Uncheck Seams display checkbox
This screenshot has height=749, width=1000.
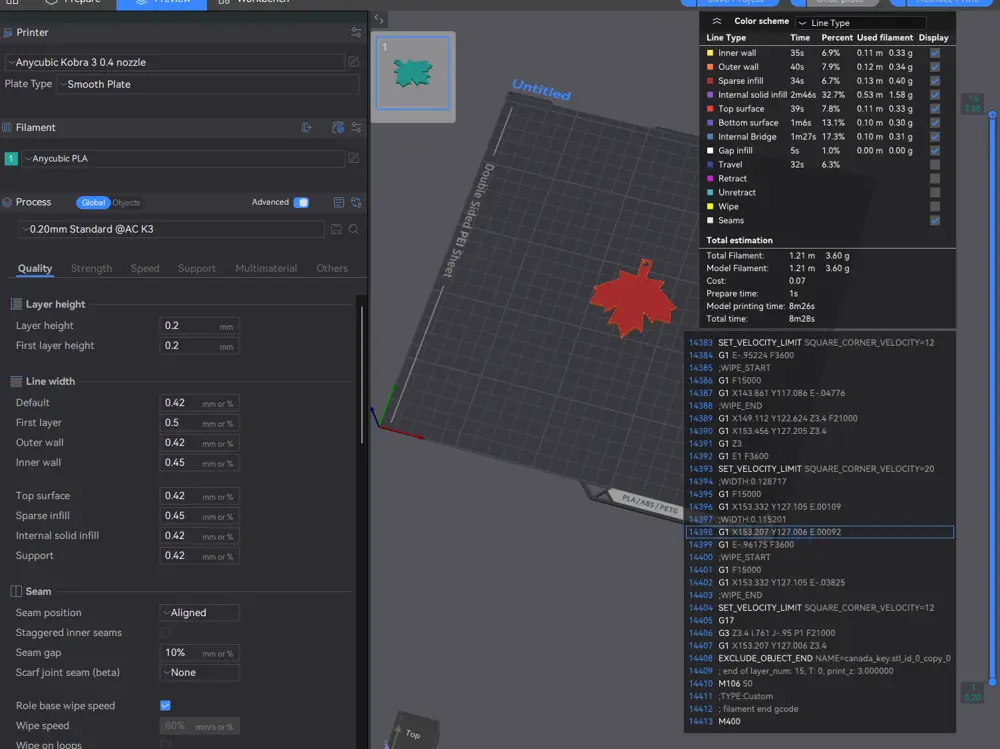click(935, 221)
